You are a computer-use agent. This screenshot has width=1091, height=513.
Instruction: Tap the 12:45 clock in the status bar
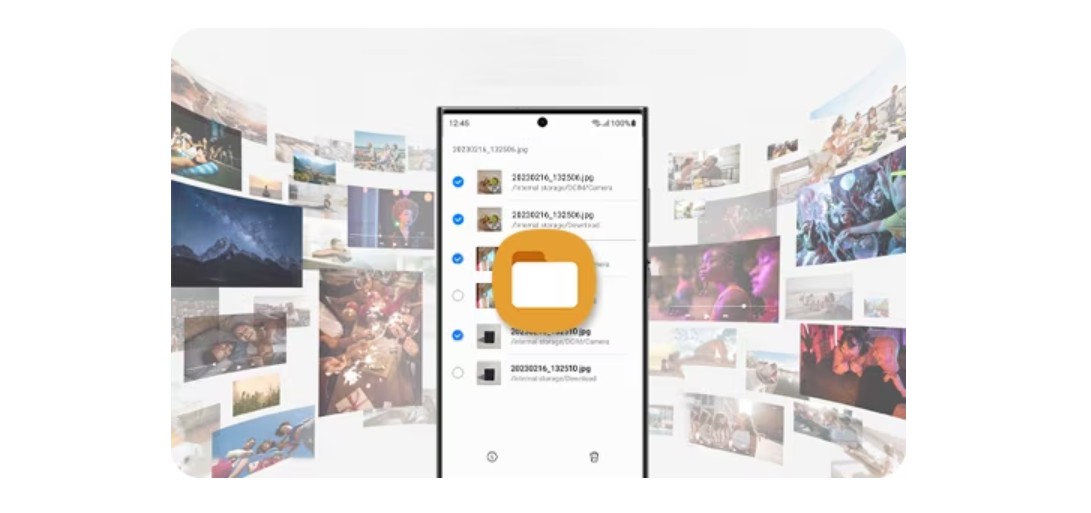[459, 123]
